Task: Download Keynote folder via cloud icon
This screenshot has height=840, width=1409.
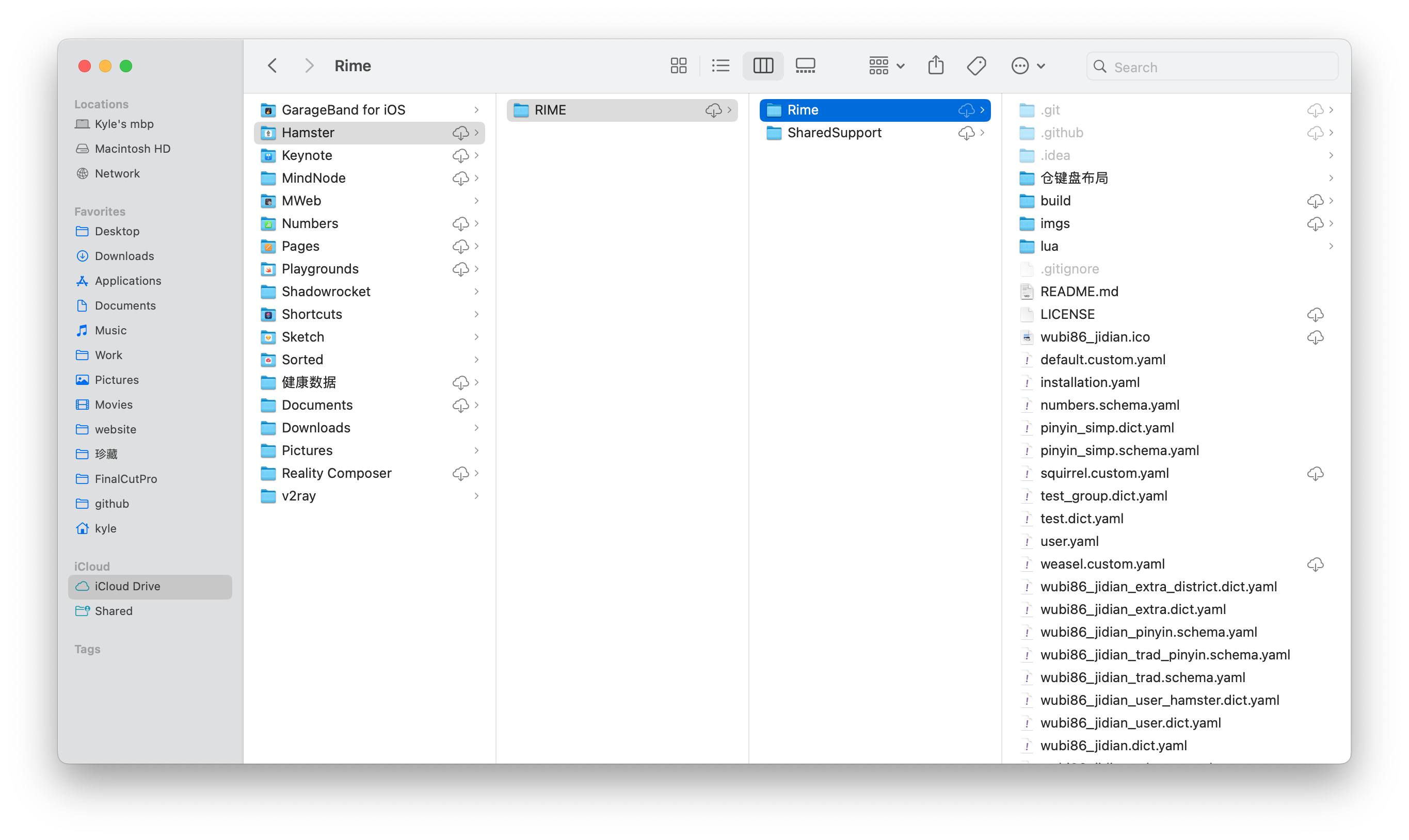Action: coord(460,155)
